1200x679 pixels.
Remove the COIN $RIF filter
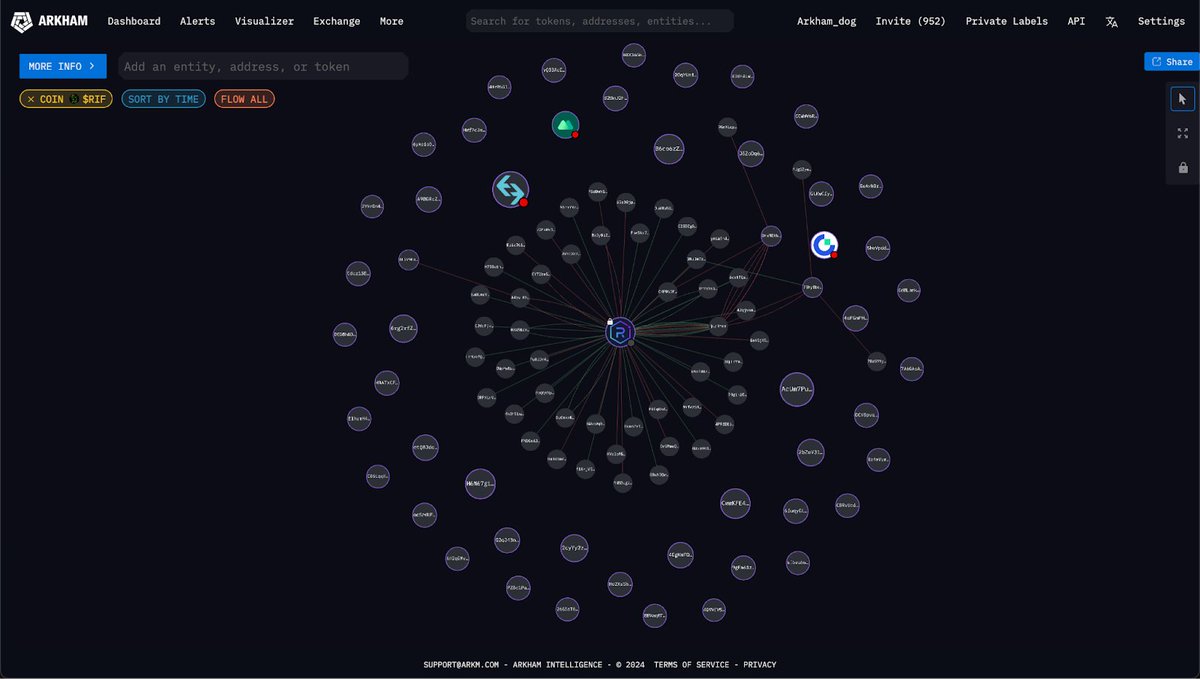click(31, 99)
